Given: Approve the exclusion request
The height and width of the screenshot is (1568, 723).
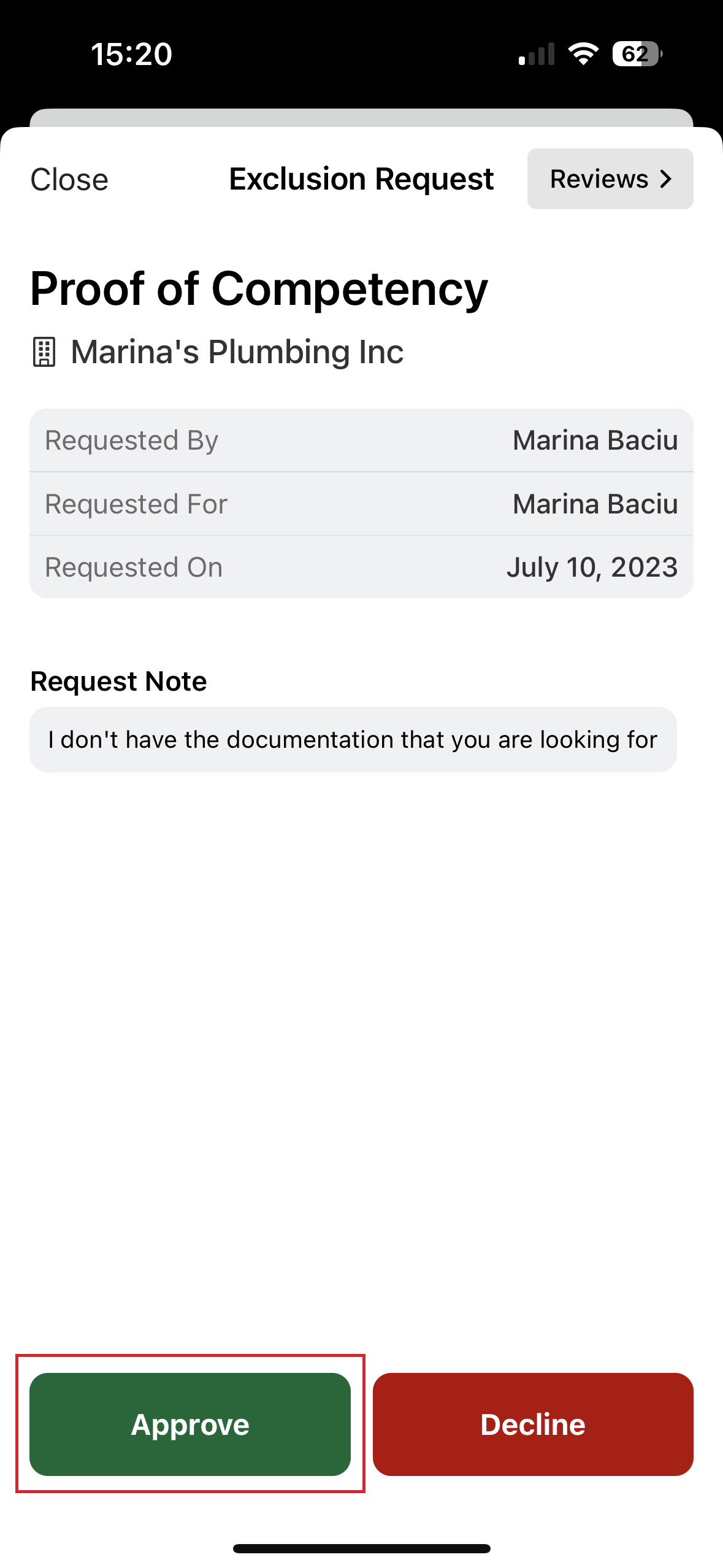Looking at the screenshot, I should [190, 1424].
